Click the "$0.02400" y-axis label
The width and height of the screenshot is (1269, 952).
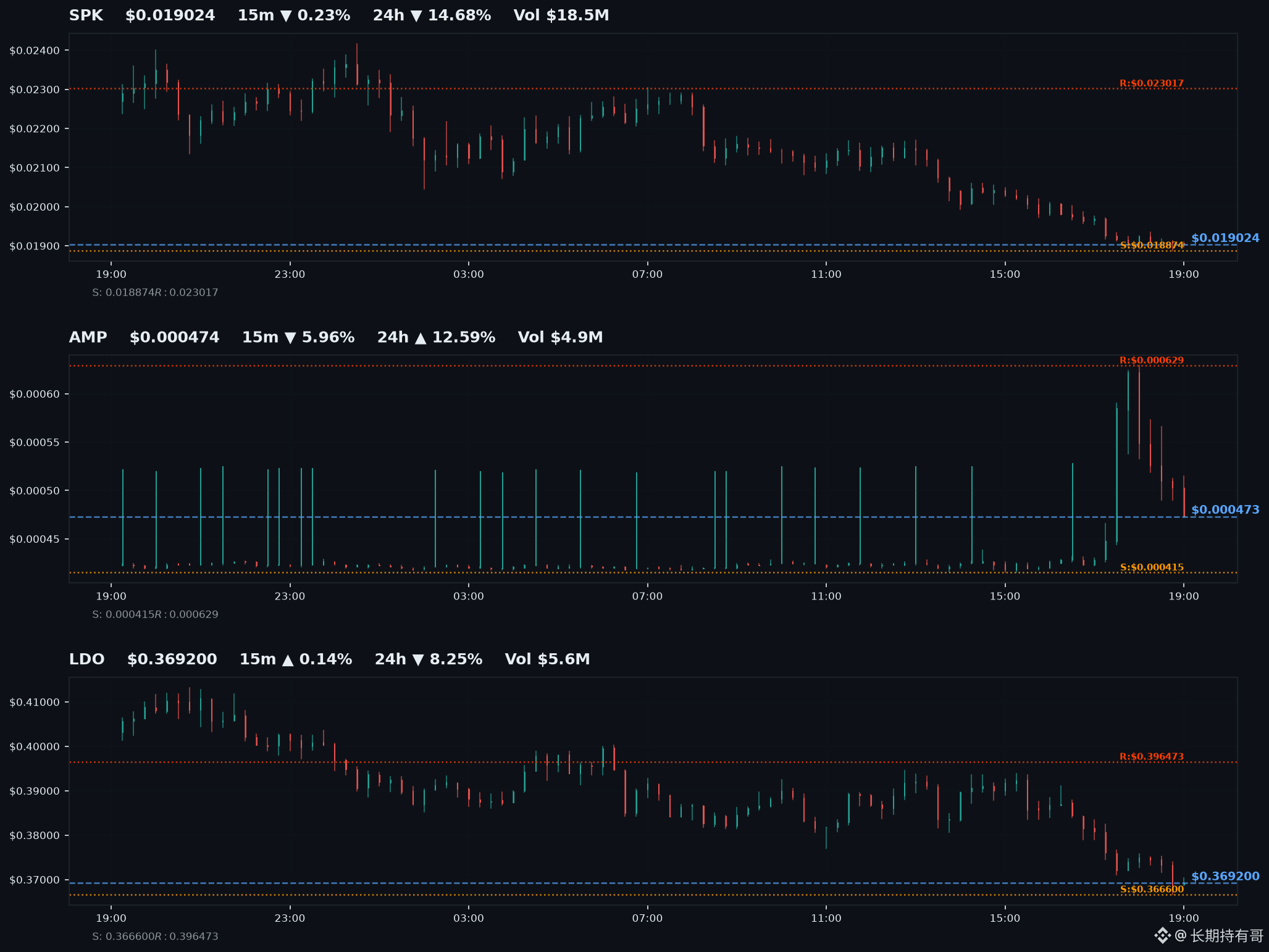(35, 51)
